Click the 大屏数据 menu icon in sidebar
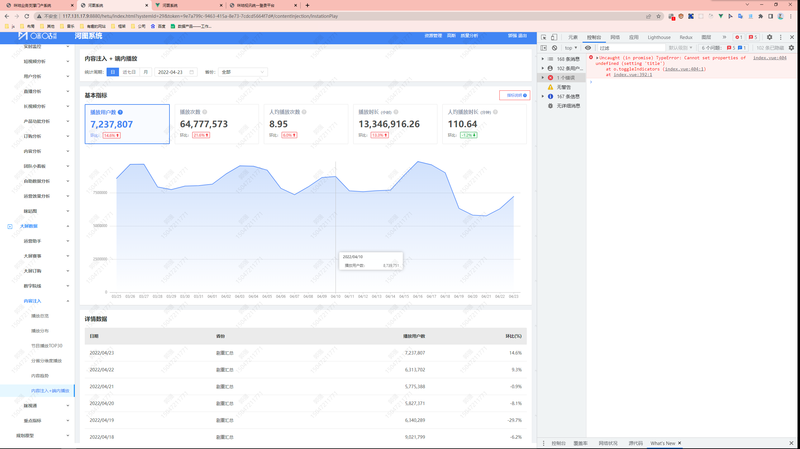 10,226
